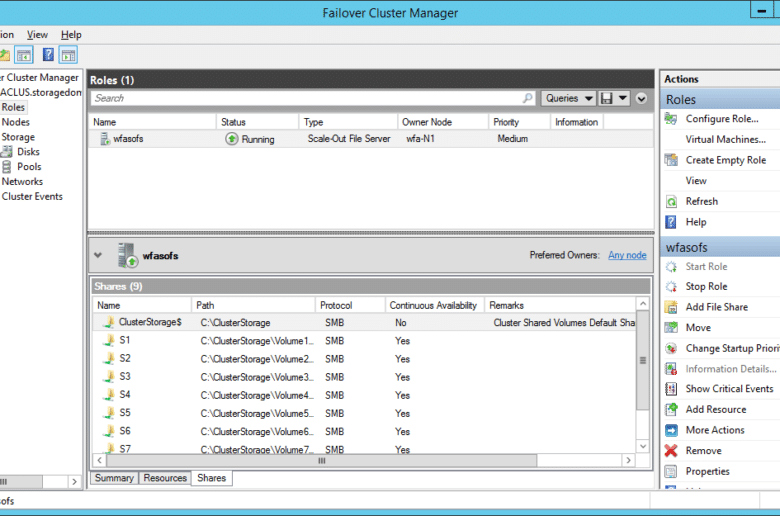The image size is (780, 516).
Task: Select the wfasofs role row name
Action: click(x=128, y=139)
